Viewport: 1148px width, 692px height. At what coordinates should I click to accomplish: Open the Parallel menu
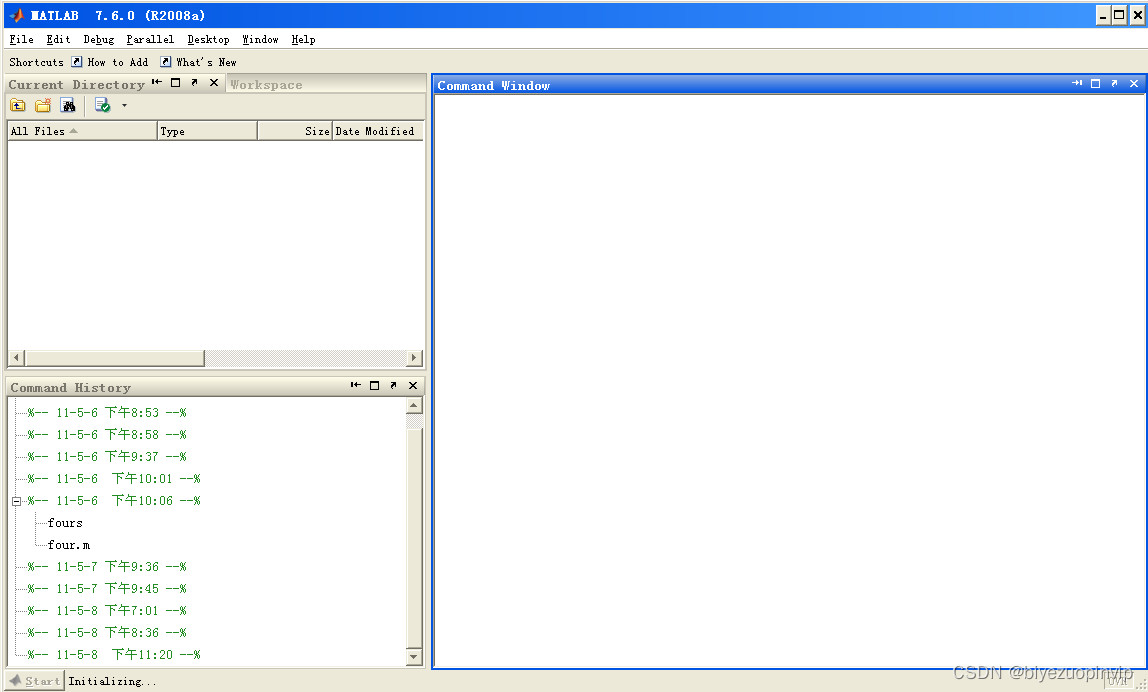tap(150, 40)
